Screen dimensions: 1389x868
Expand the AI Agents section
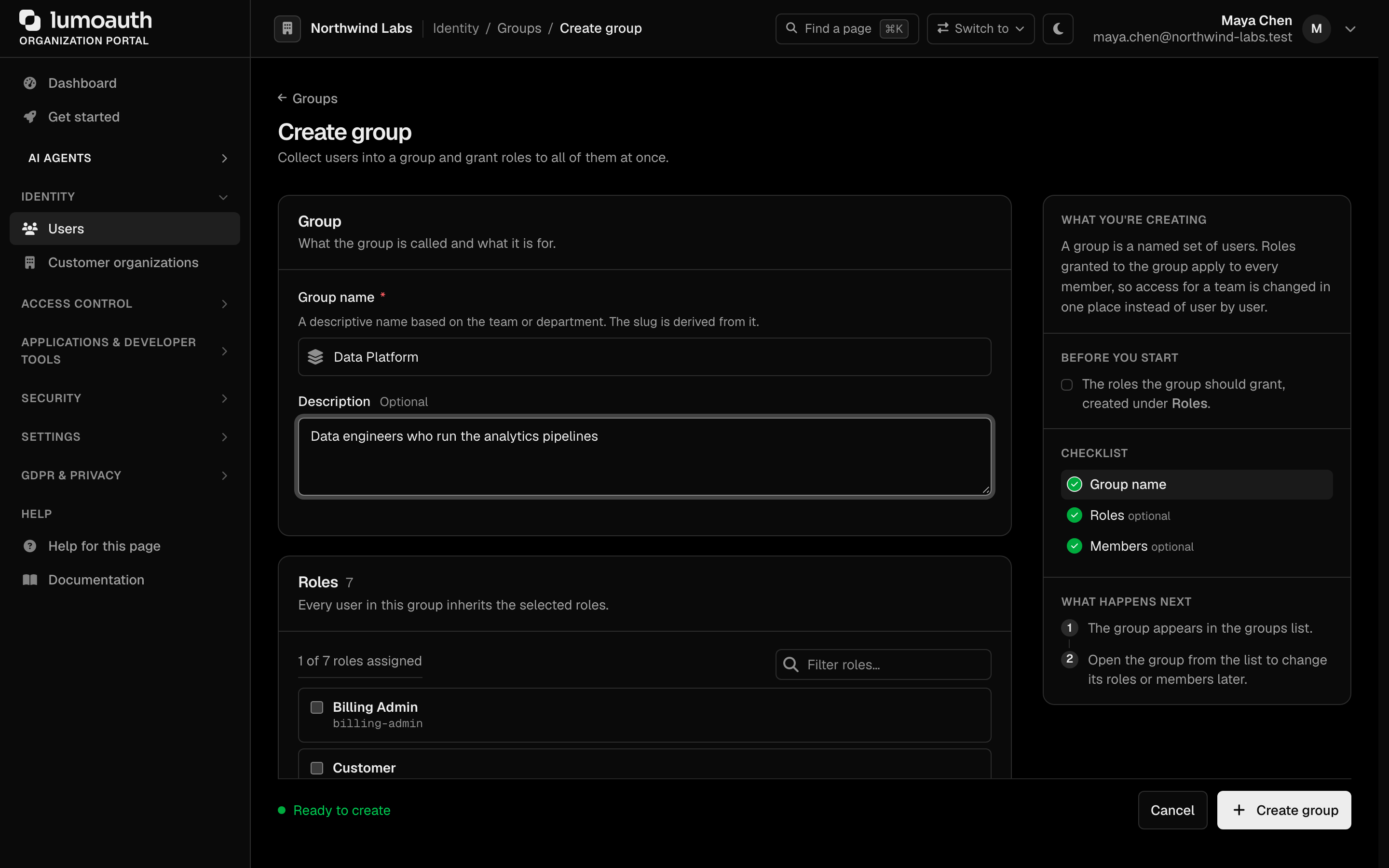coord(125,158)
